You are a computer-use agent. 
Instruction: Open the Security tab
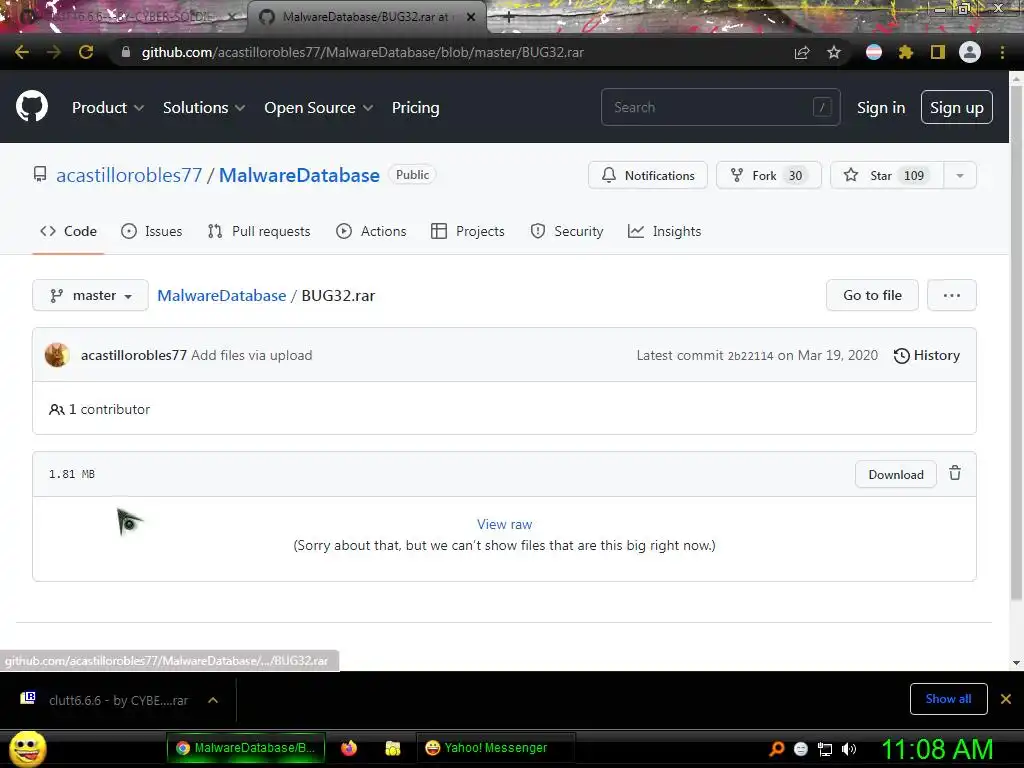567,231
